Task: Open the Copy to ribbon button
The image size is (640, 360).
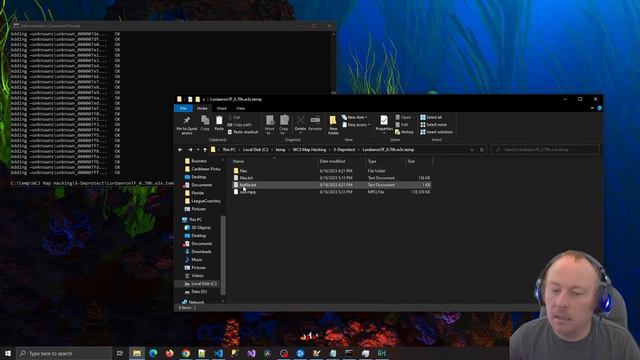Action: click(284, 124)
